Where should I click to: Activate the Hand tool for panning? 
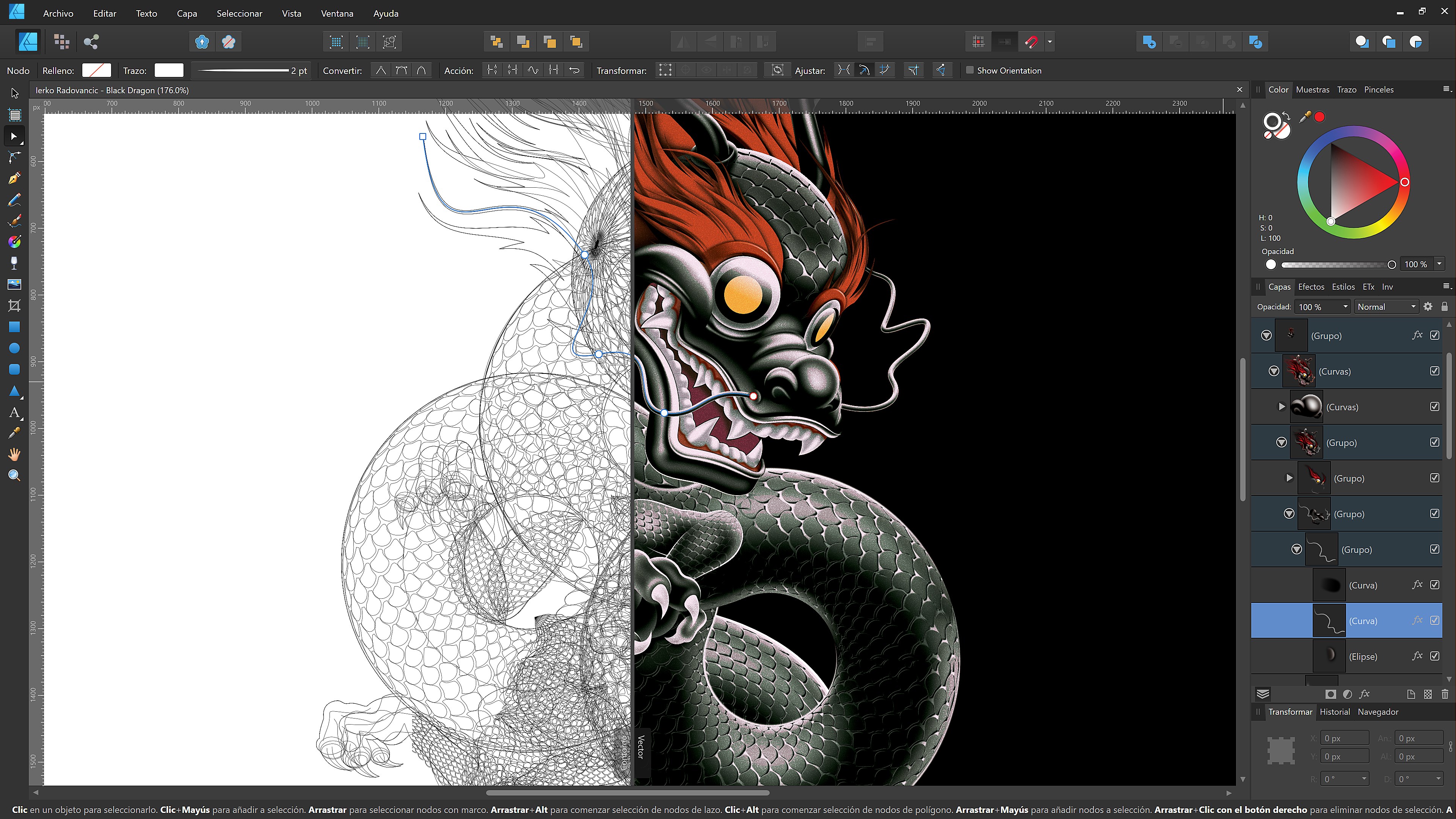pyautogui.click(x=14, y=454)
